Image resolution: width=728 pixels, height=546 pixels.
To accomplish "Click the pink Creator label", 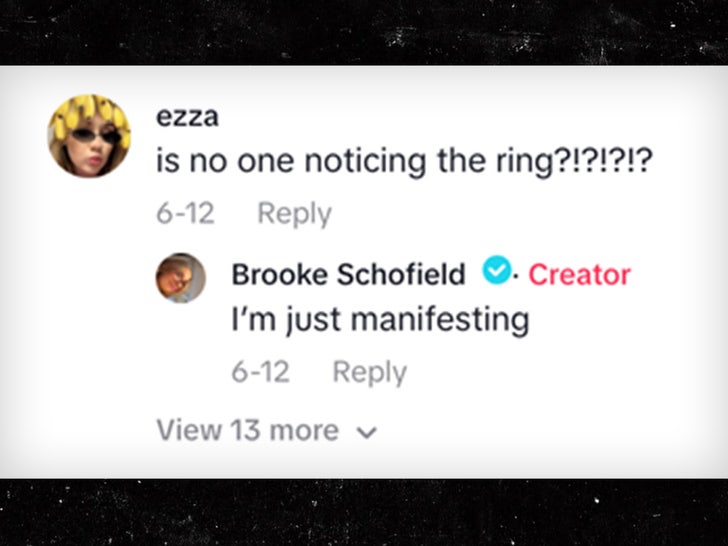I will pyautogui.click(x=579, y=274).
